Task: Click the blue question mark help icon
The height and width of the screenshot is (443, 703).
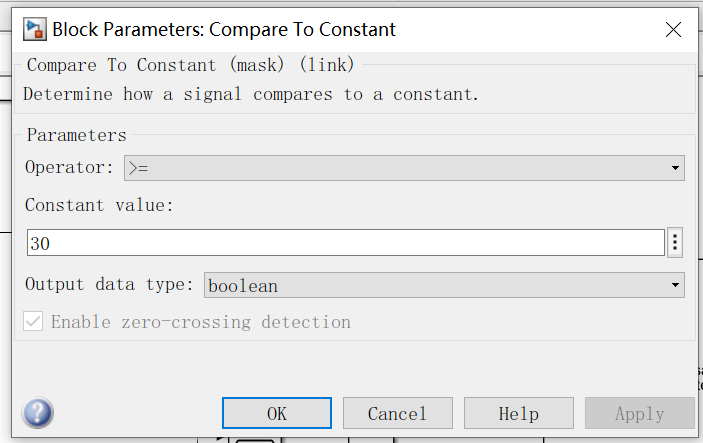Action: [x=37, y=413]
